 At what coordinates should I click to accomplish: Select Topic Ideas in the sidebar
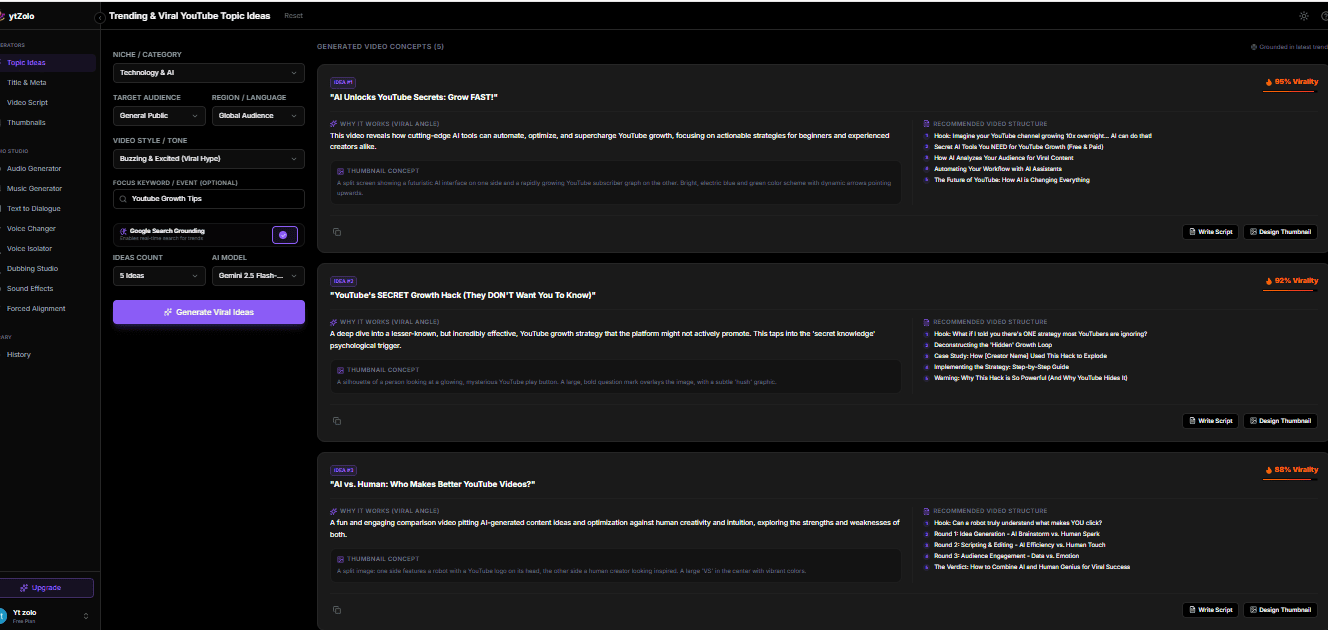coord(48,63)
